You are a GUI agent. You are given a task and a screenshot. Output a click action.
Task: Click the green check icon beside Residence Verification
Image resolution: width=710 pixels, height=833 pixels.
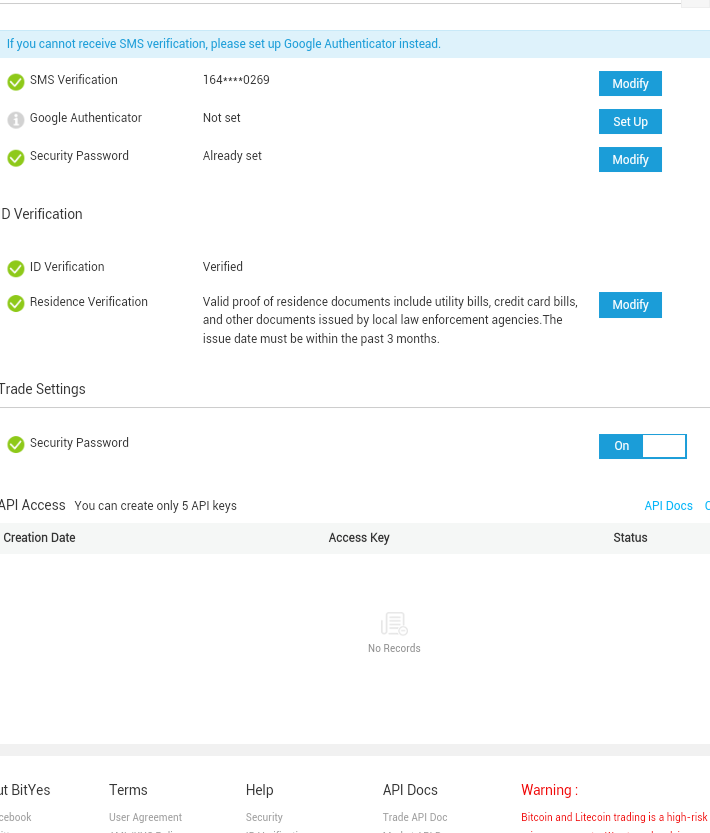click(x=16, y=303)
